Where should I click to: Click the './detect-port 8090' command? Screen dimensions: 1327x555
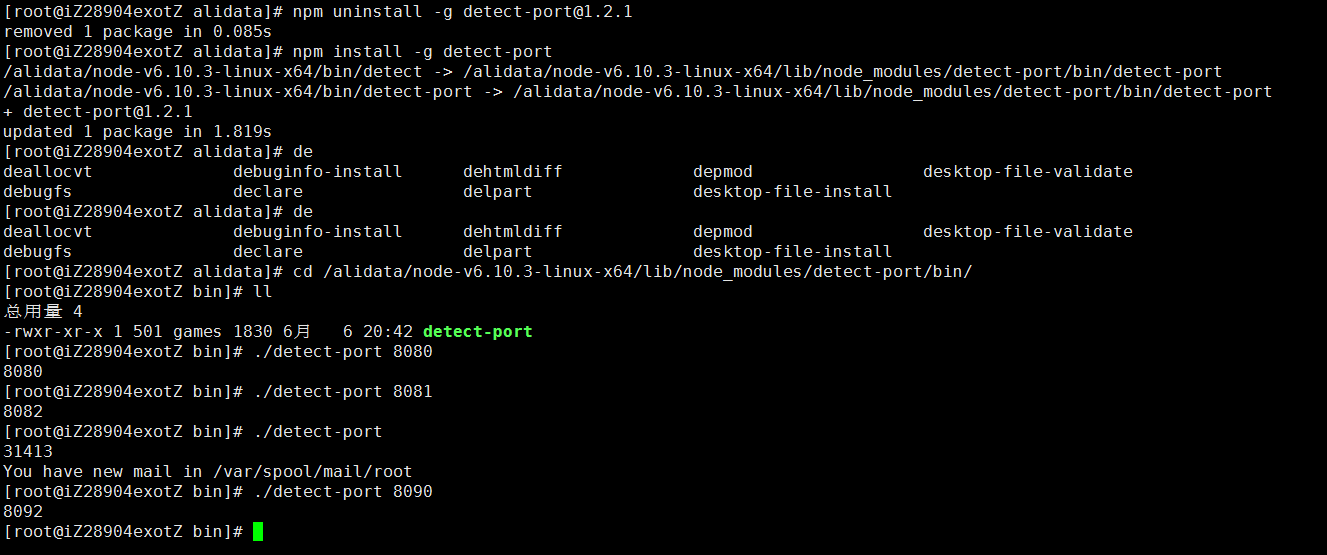click(343, 491)
